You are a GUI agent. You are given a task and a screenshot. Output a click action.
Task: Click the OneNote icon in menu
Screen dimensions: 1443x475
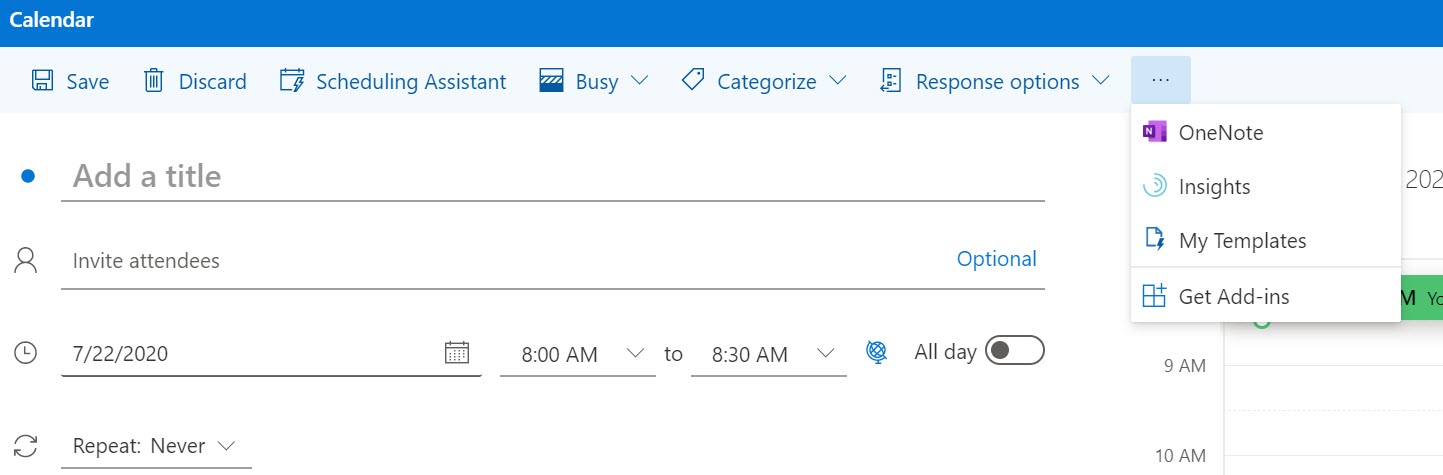point(1154,132)
